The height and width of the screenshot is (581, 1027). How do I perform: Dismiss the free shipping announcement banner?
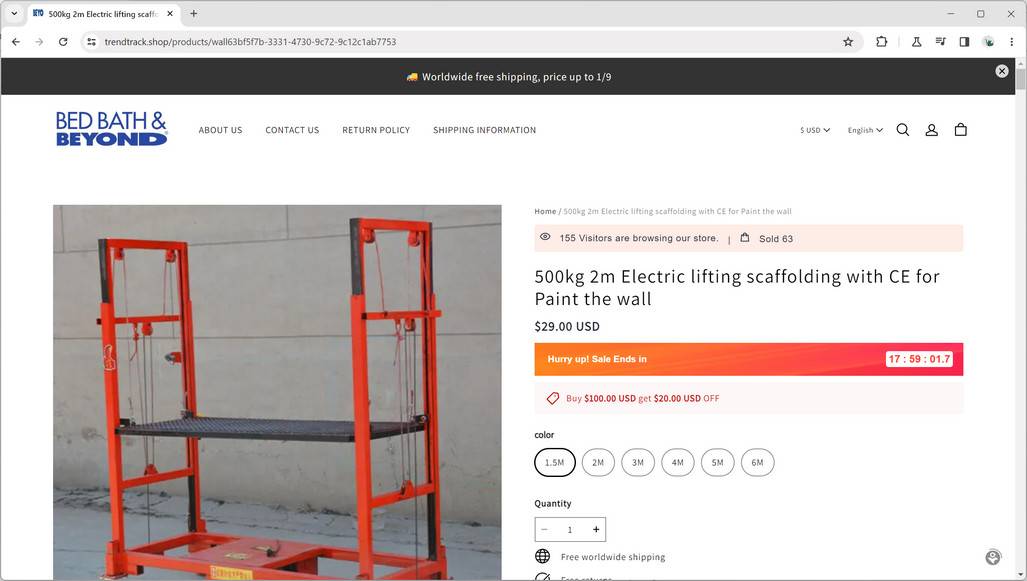[1001, 71]
